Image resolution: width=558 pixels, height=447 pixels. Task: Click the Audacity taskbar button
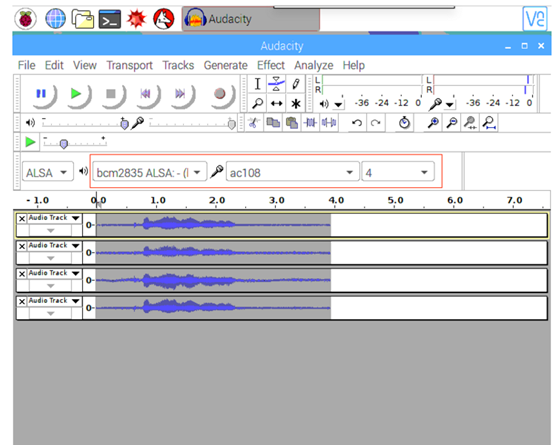[x=251, y=19]
